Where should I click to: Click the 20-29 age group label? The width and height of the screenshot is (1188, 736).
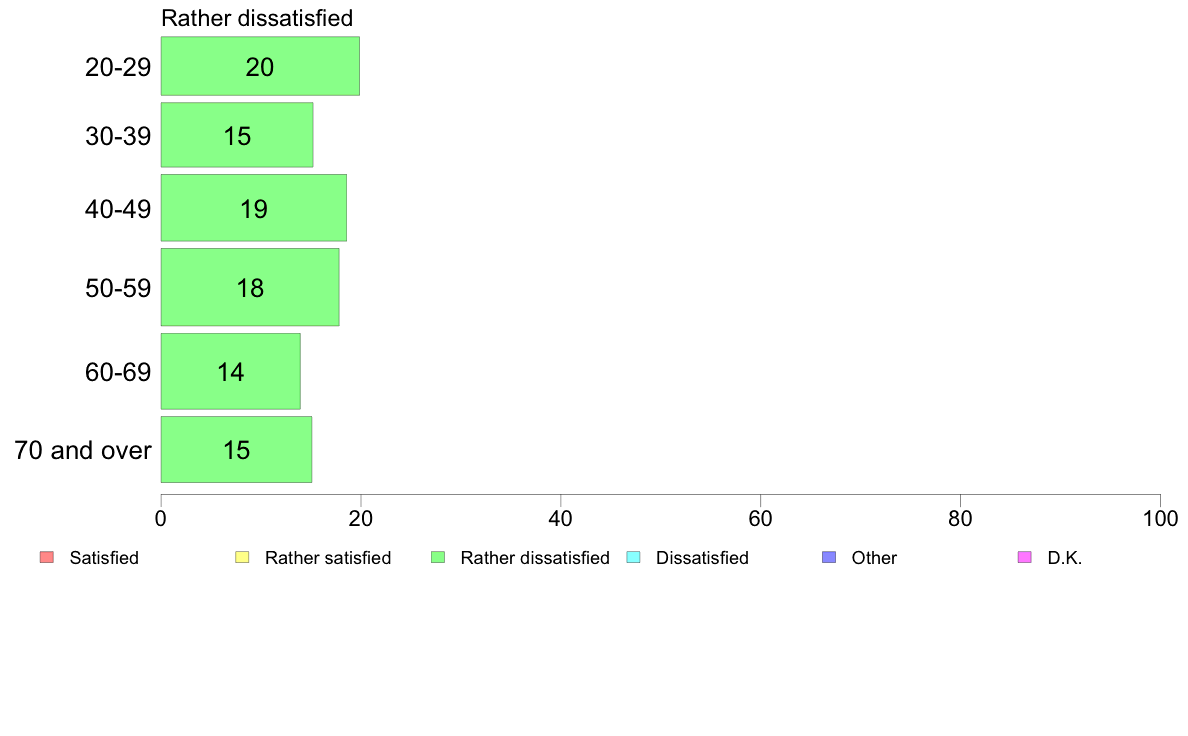pyautogui.click(x=118, y=67)
